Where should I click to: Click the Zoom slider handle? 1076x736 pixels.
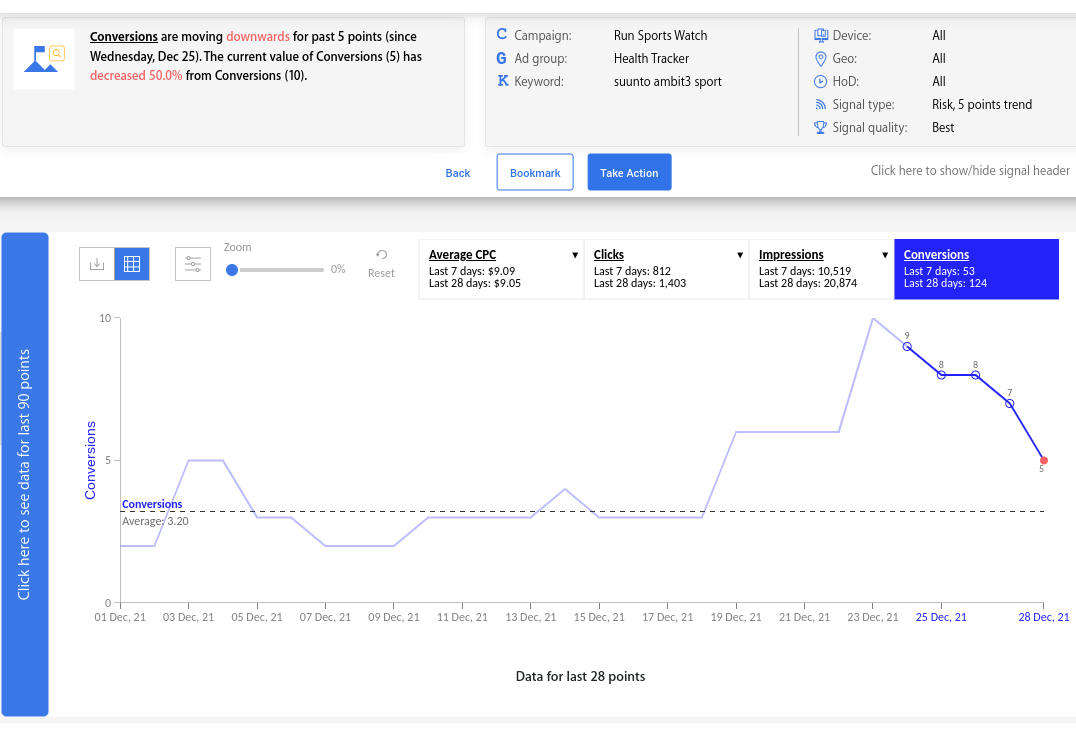[x=232, y=269]
